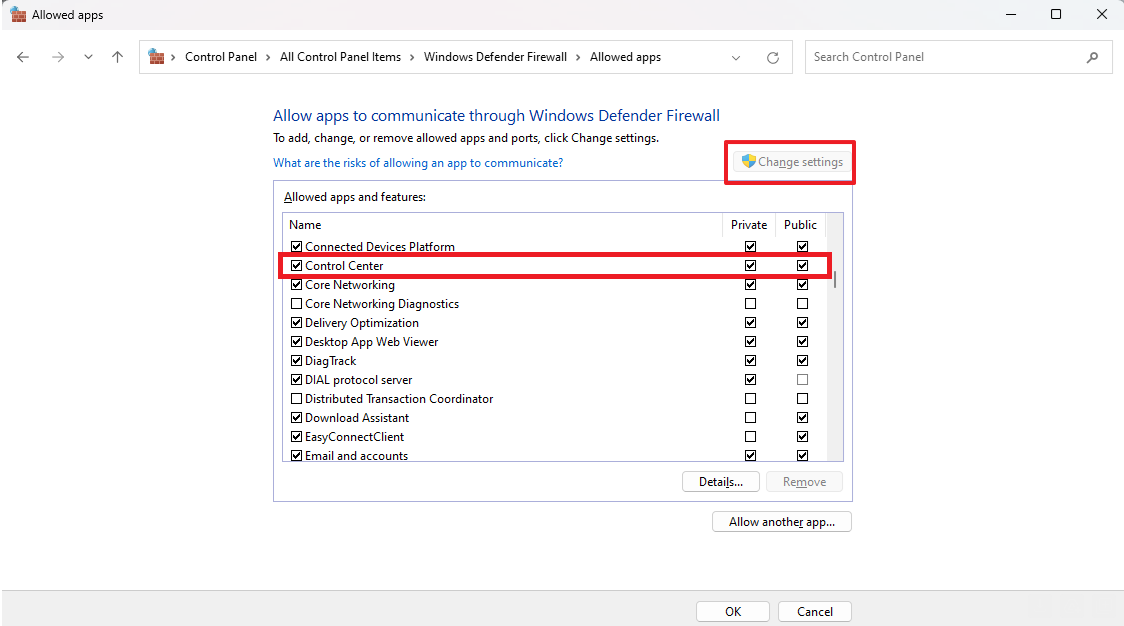Click the Private column header

749,225
